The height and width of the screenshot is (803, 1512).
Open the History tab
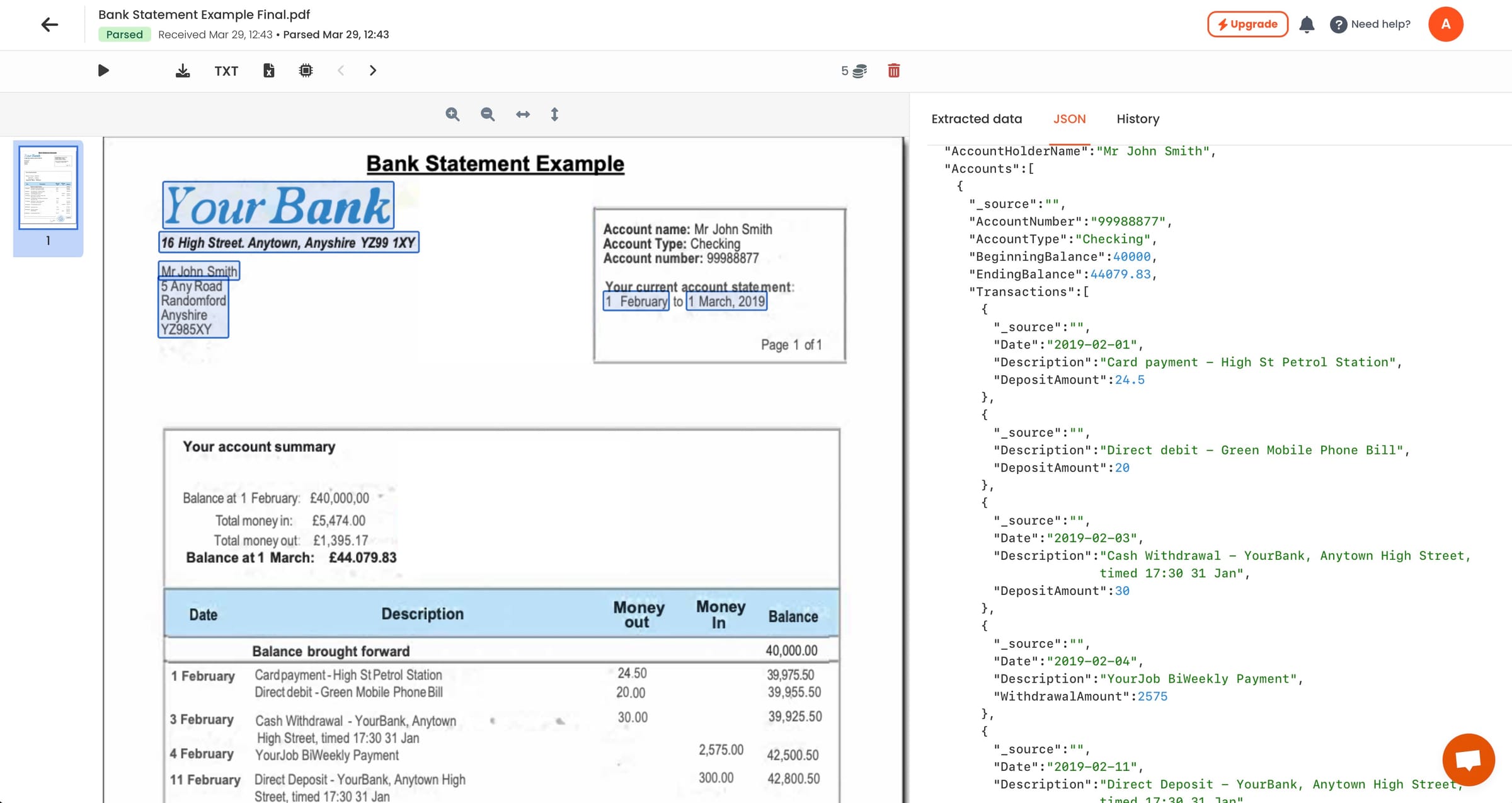[1138, 118]
